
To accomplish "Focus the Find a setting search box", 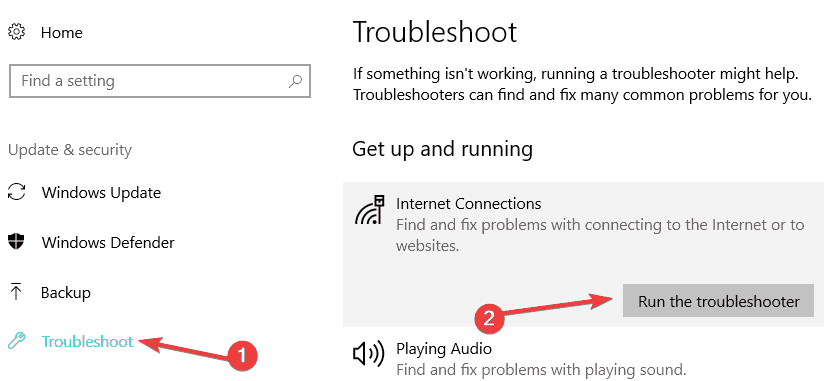I will point(160,81).
